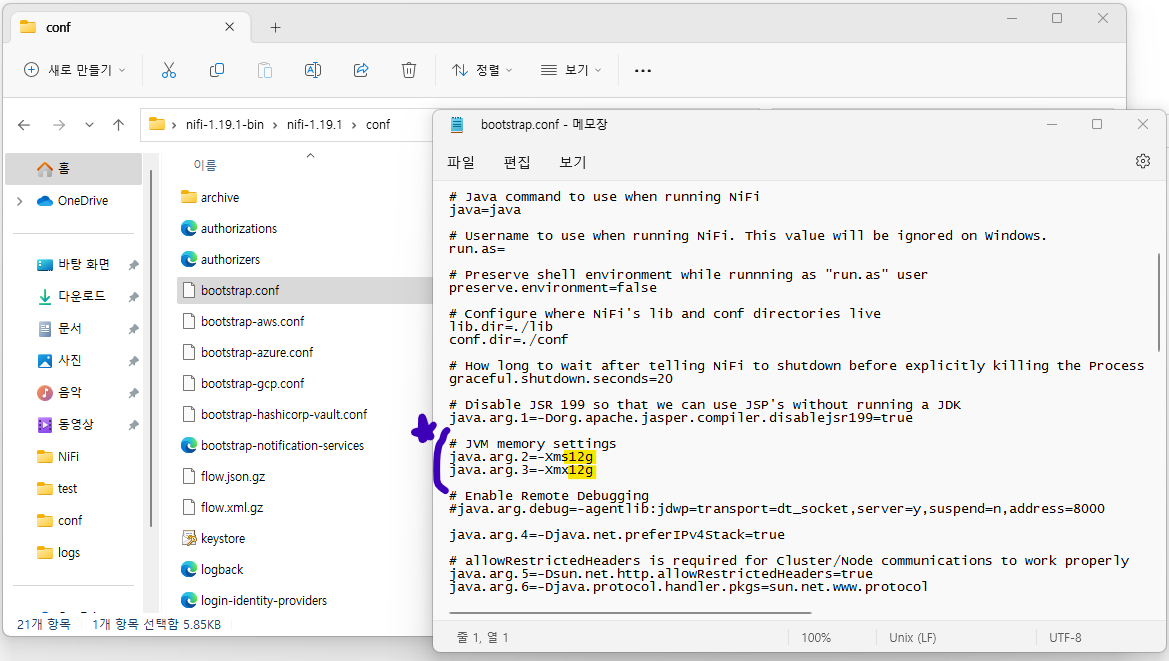Select login-identity-providers file
The width and height of the screenshot is (1169, 661).
pos(264,601)
